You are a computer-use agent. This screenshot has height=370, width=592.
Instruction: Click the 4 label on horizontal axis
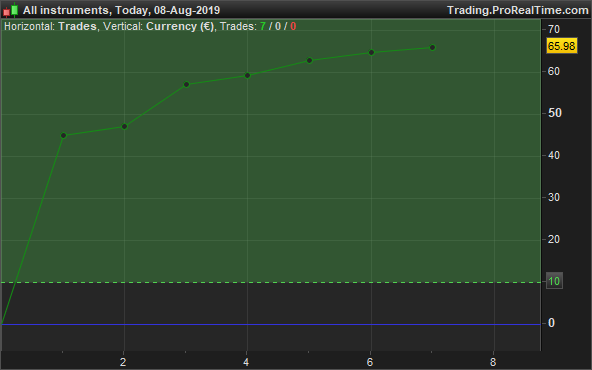point(246,362)
